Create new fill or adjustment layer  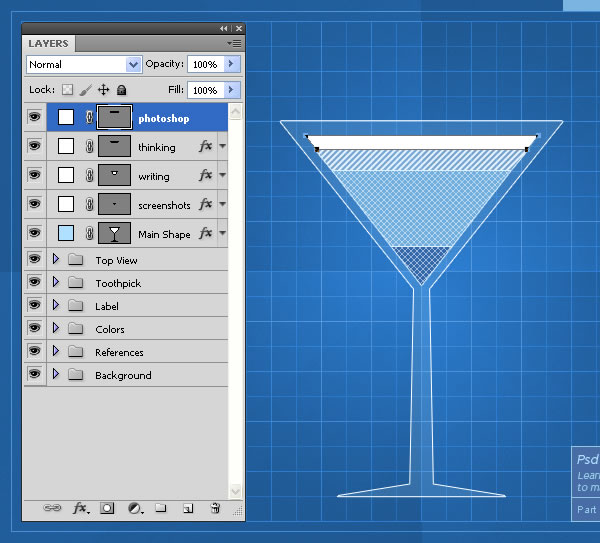135,508
